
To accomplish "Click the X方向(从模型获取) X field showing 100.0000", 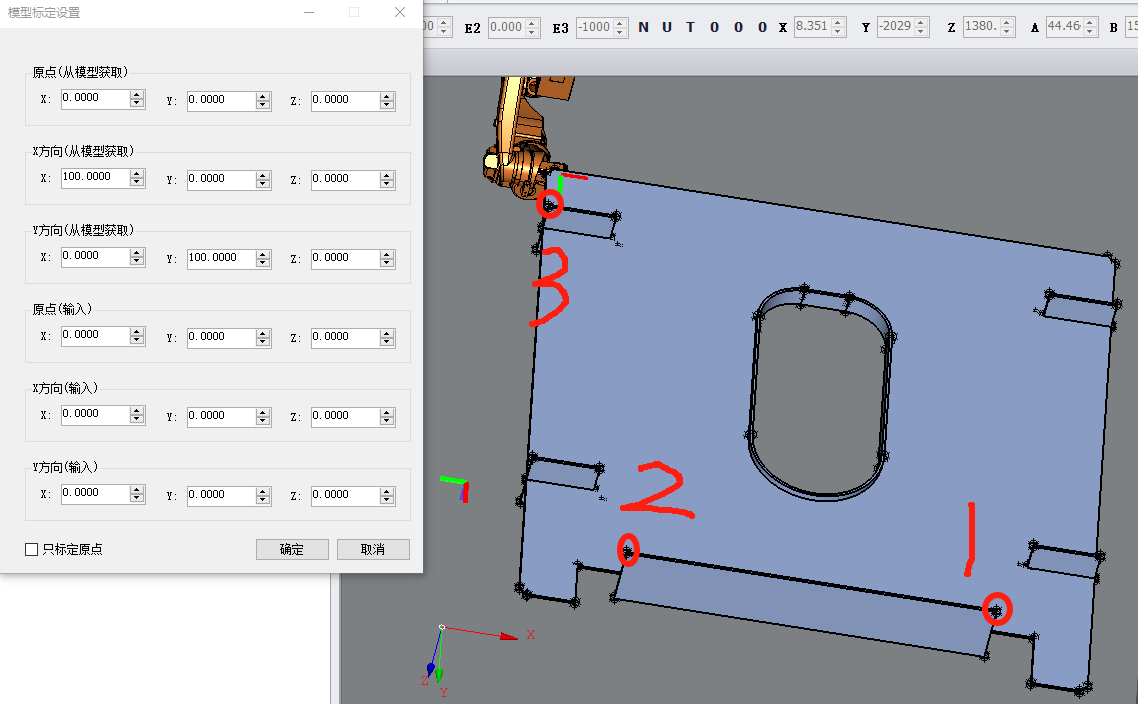I will pyautogui.click(x=95, y=178).
